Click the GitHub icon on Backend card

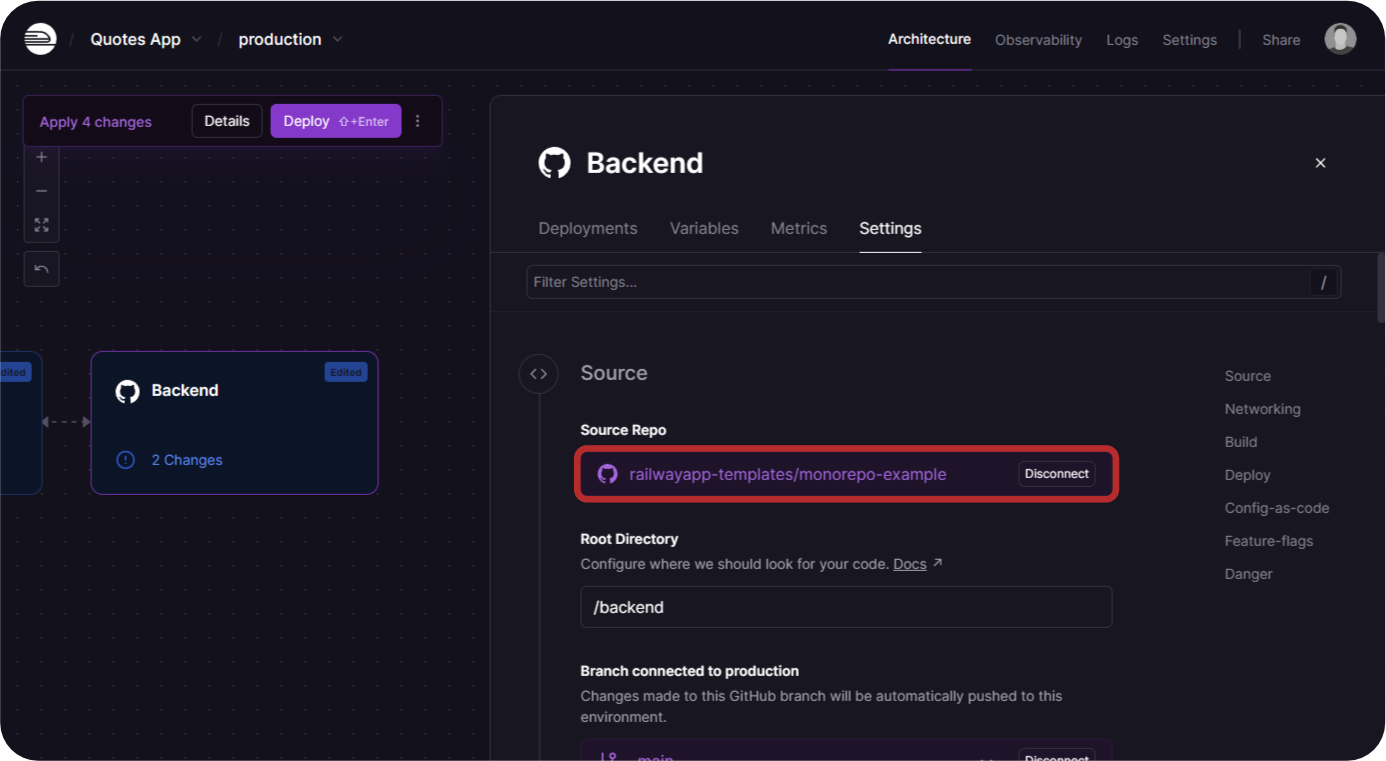pyautogui.click(x=127, y=391)
